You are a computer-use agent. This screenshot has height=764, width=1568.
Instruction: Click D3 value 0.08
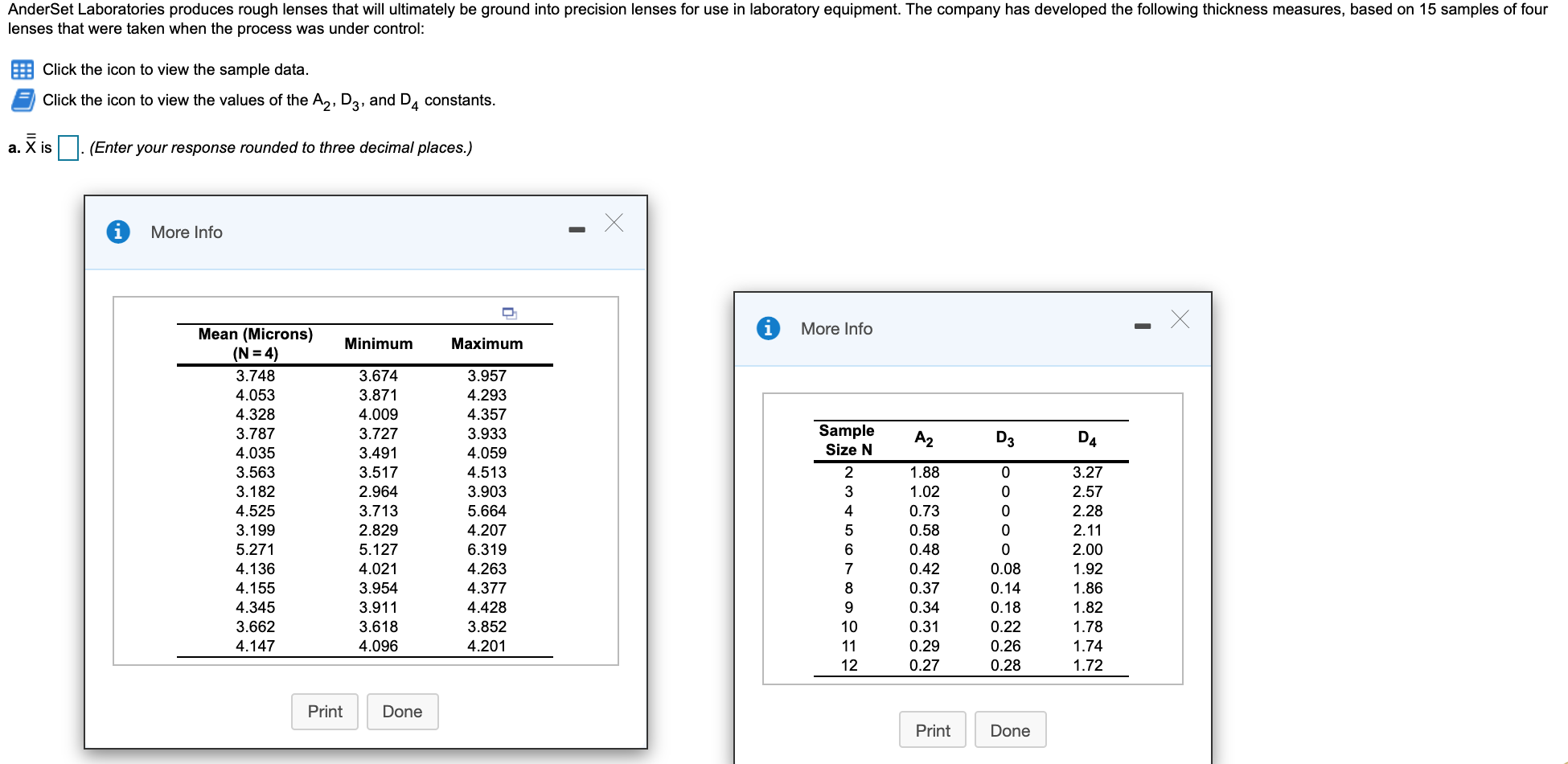pyautogui.click(x=1006, y=569)
